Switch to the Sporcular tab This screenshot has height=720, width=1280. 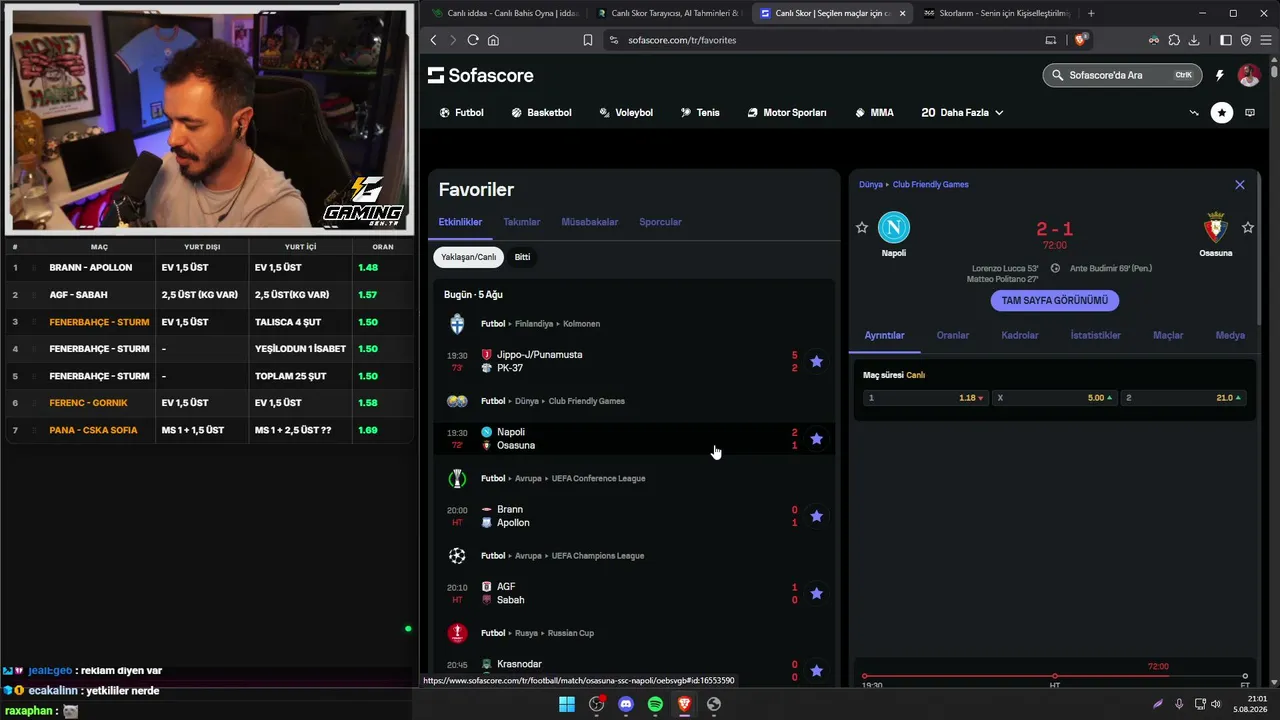tap(660, 222)
